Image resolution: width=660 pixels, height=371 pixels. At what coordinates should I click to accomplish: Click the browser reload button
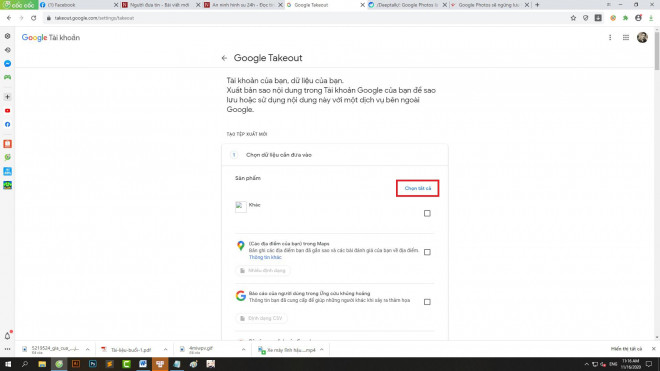click(34, 18)
